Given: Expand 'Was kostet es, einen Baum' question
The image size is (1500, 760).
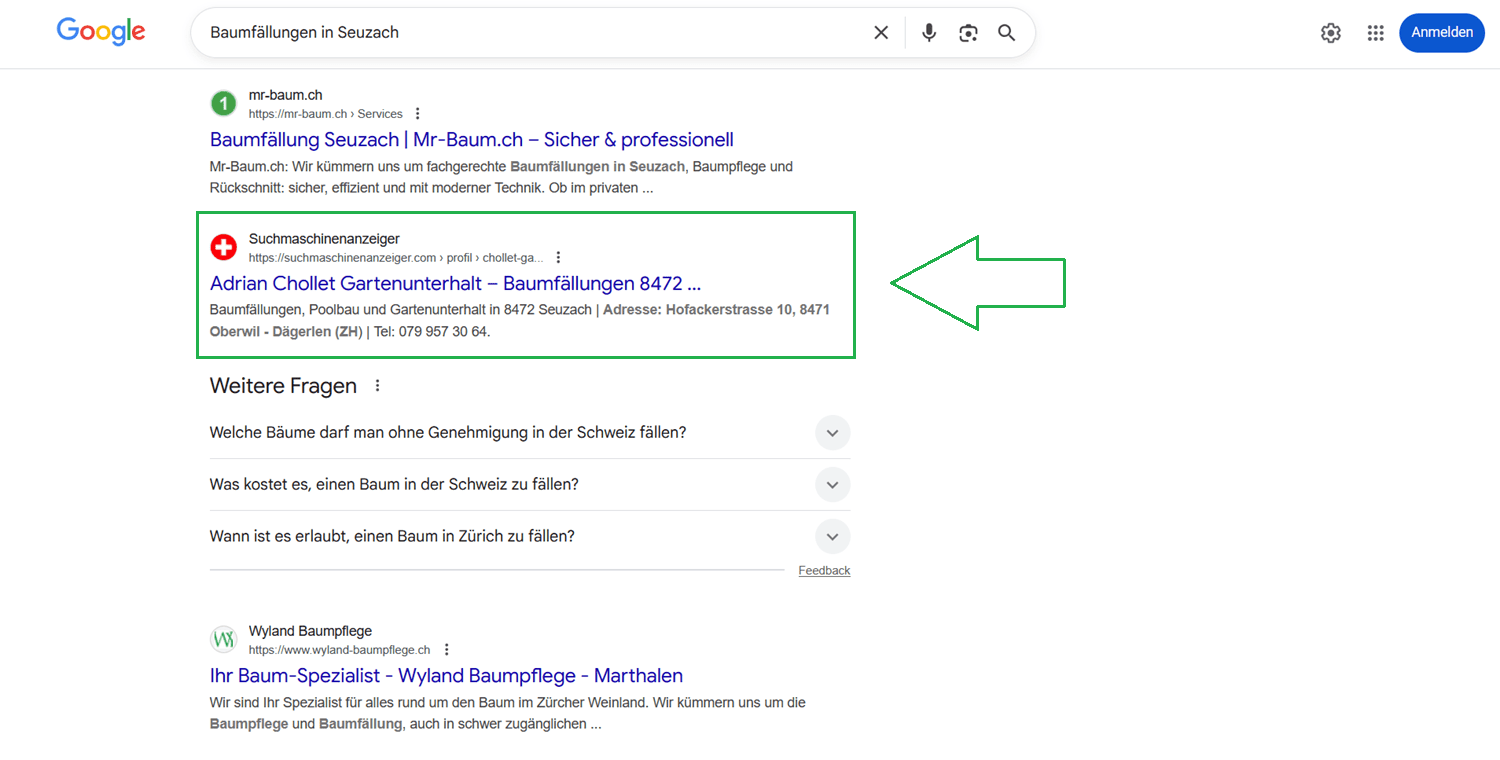Looking at the screenshot, I should click(832, 485).
